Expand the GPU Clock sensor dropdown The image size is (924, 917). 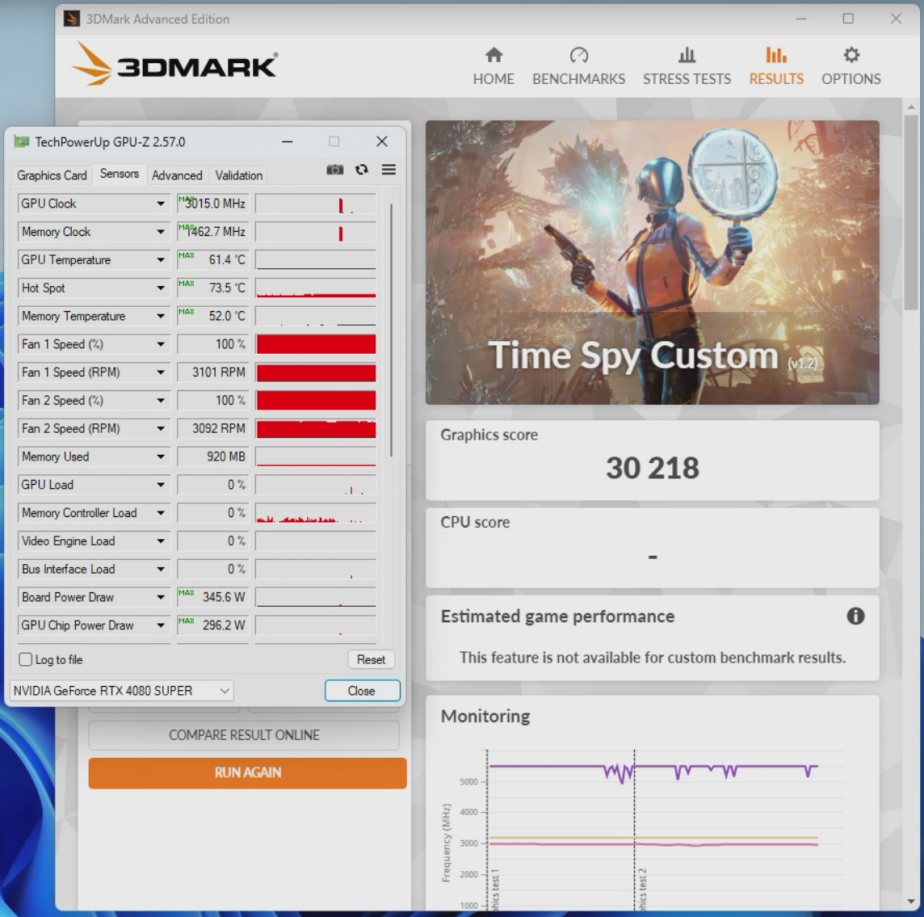point(160,204)
